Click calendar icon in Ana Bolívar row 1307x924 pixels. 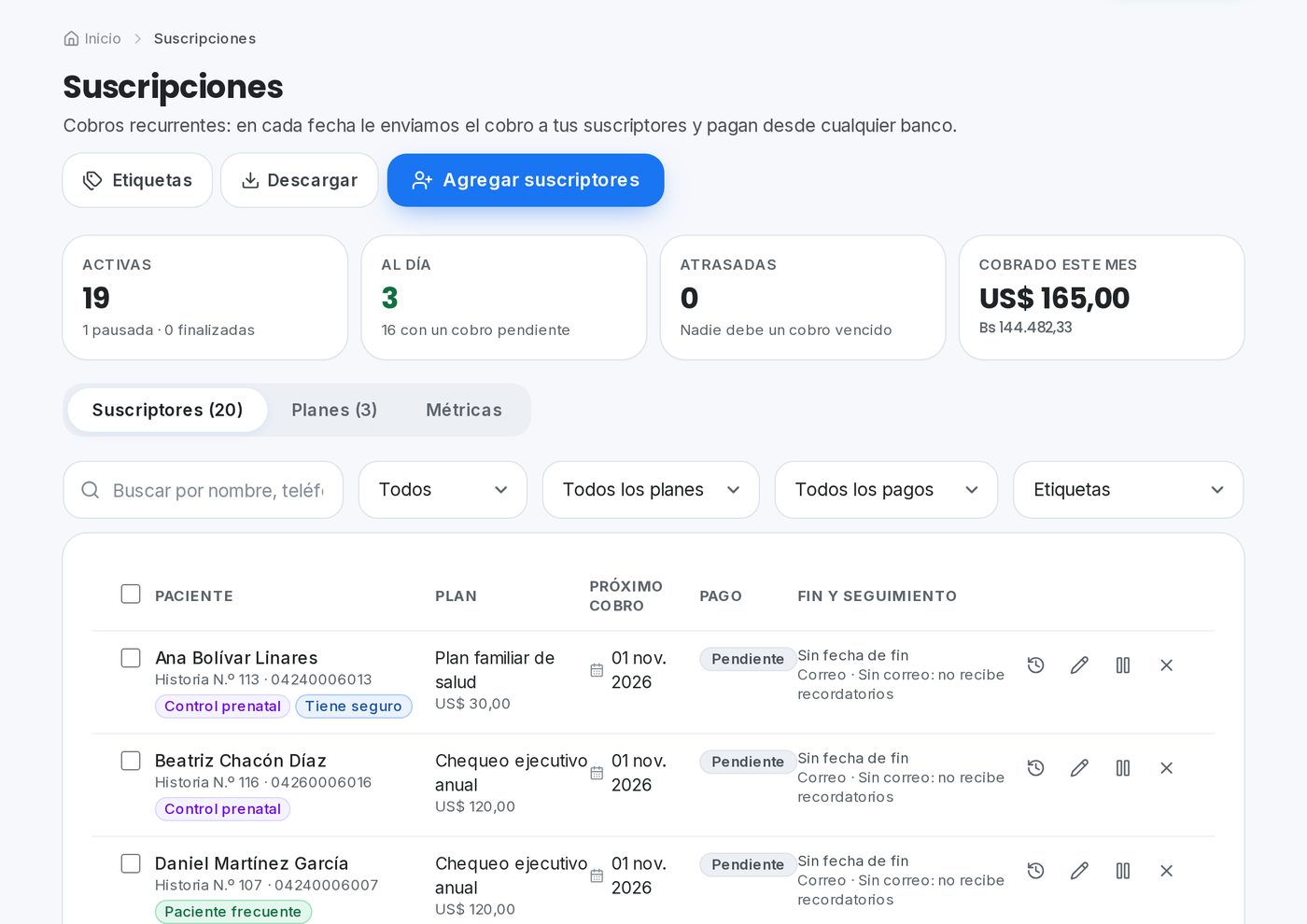point(597,670)
